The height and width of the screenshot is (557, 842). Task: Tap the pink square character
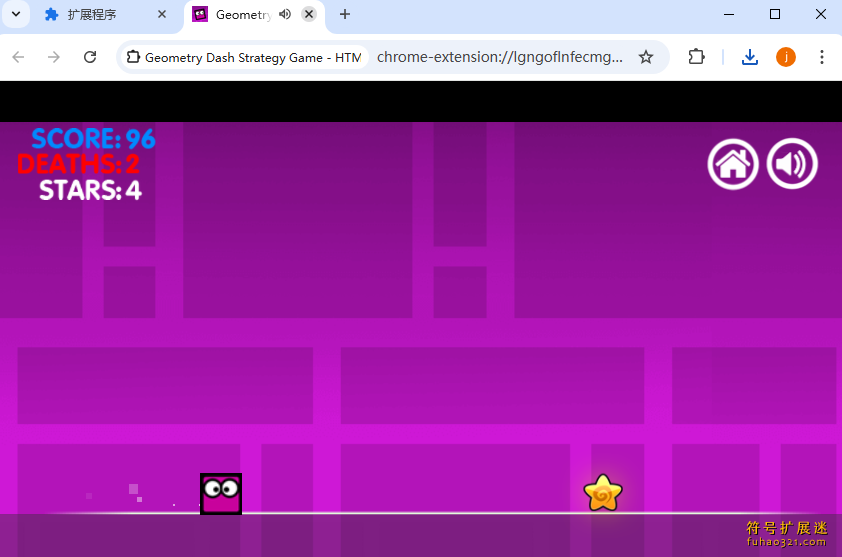[x=221, y=494]
